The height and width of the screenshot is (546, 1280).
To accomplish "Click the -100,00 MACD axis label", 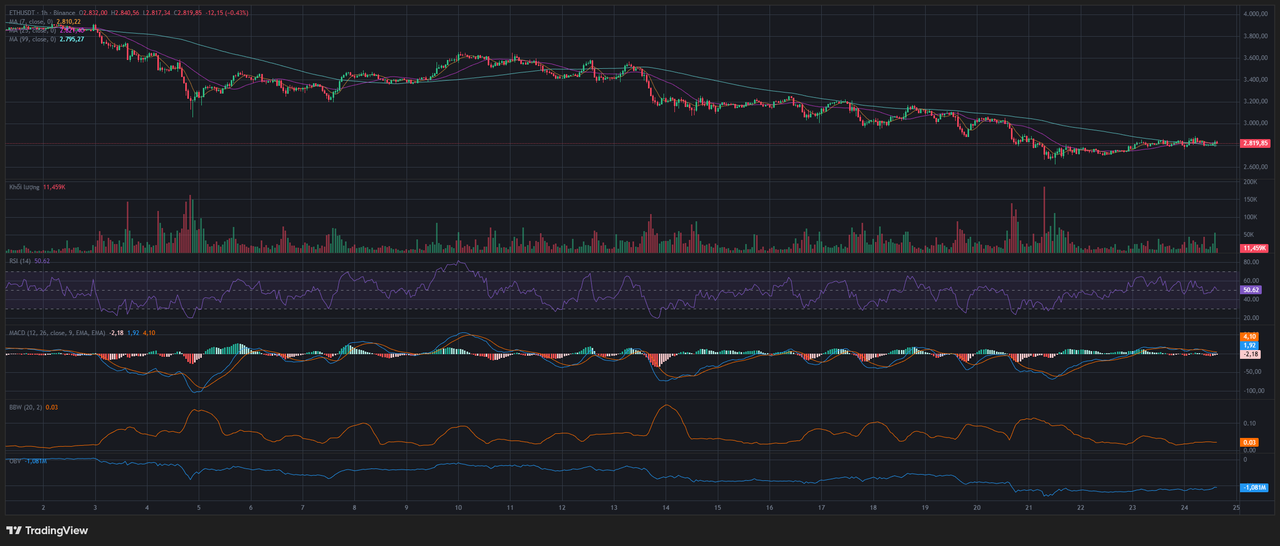I will click(x=1254, y=391).
